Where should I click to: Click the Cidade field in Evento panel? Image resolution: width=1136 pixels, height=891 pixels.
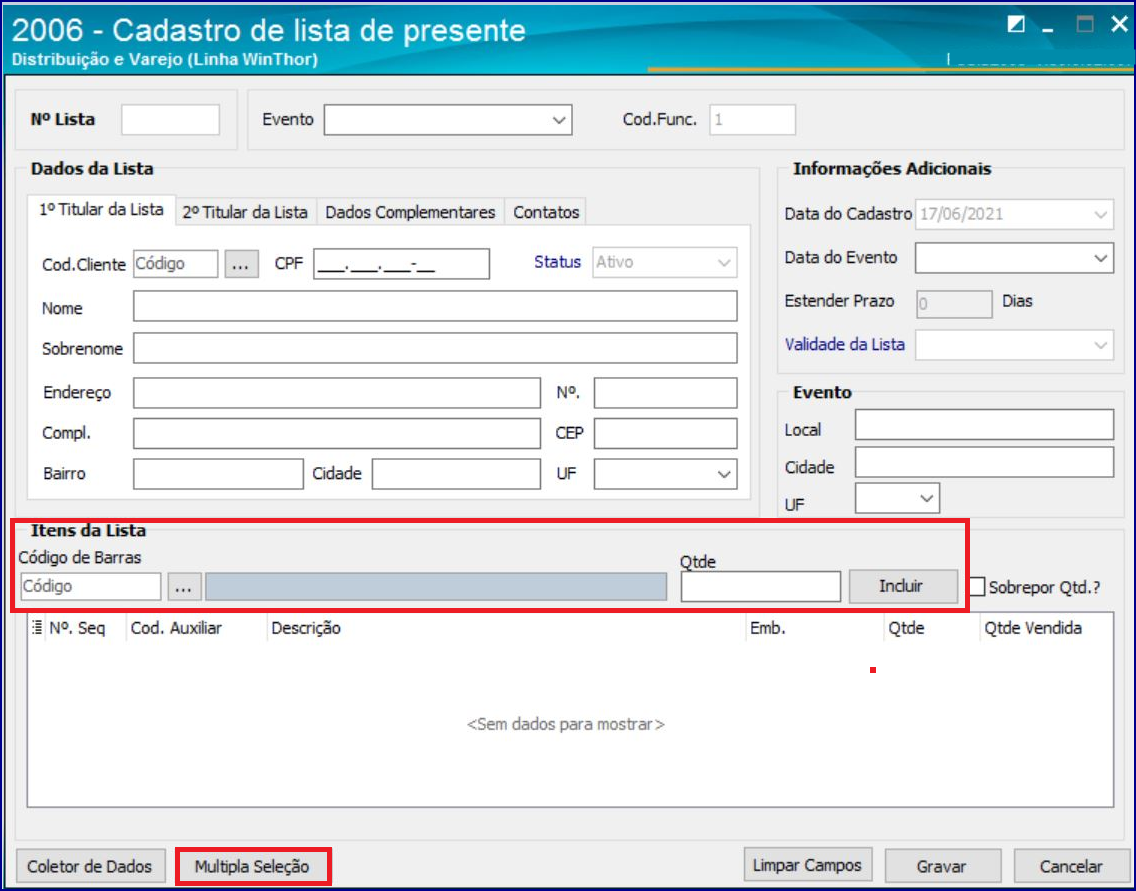[x=984, y=462]
